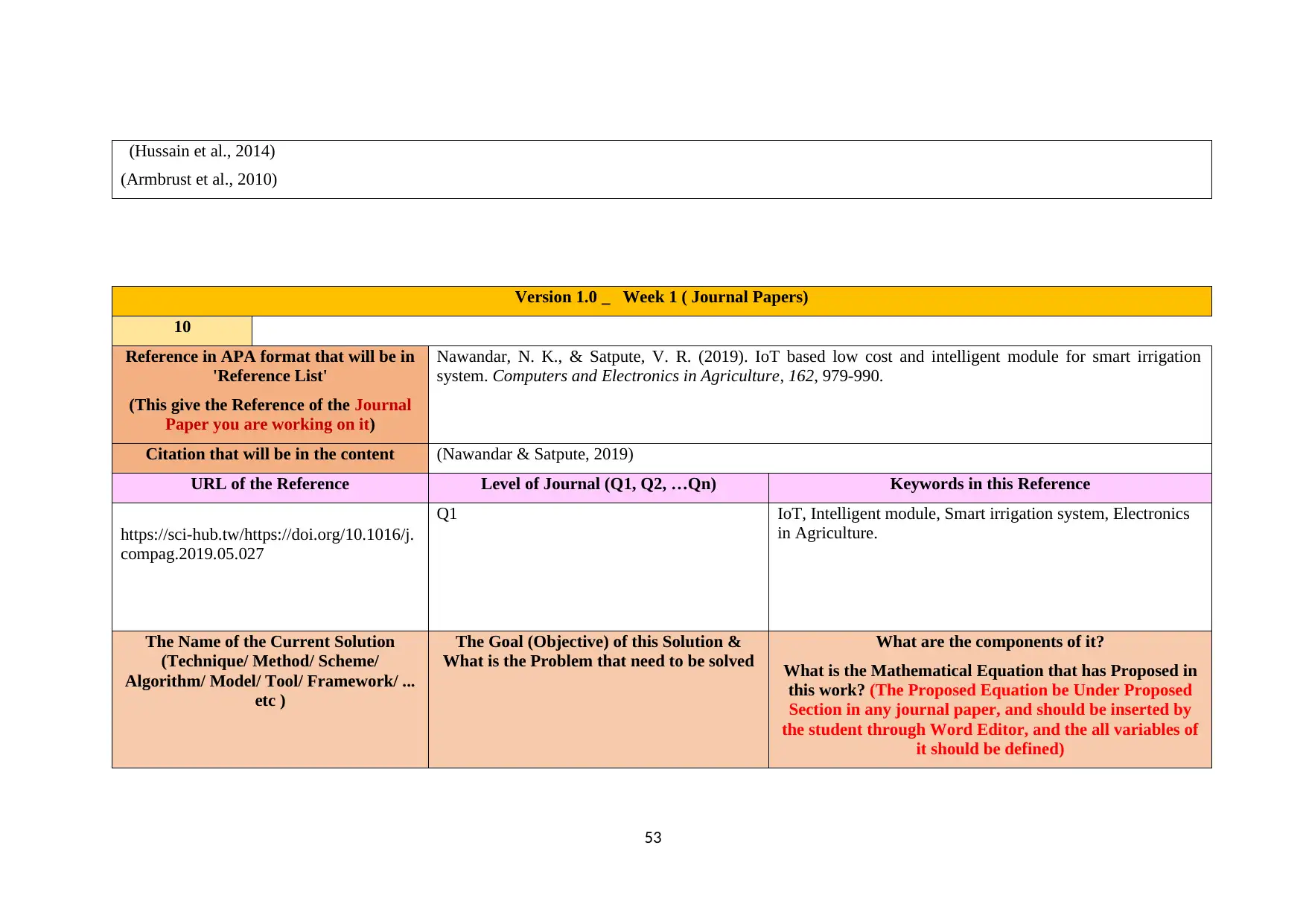Click the table cell numbered '10'
Image resolution: width=1306 pixels, height=924 pixels.
182,331
